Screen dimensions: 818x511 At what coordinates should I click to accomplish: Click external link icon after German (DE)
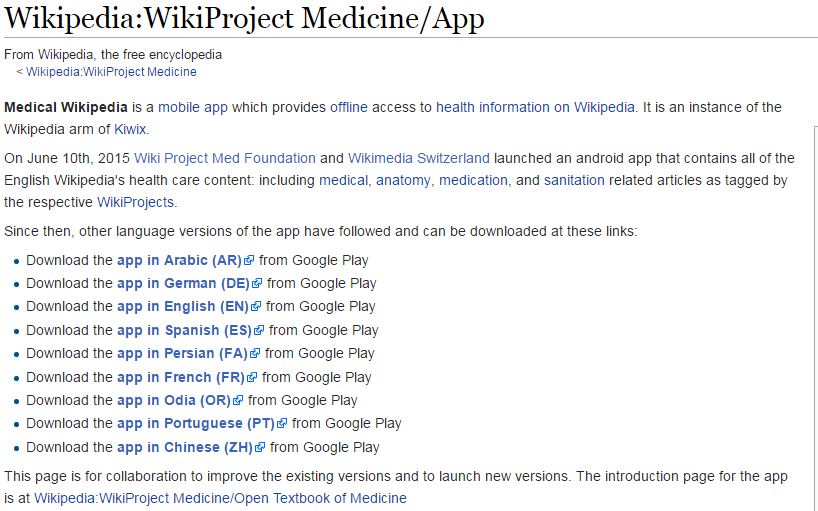pos(257,283)
